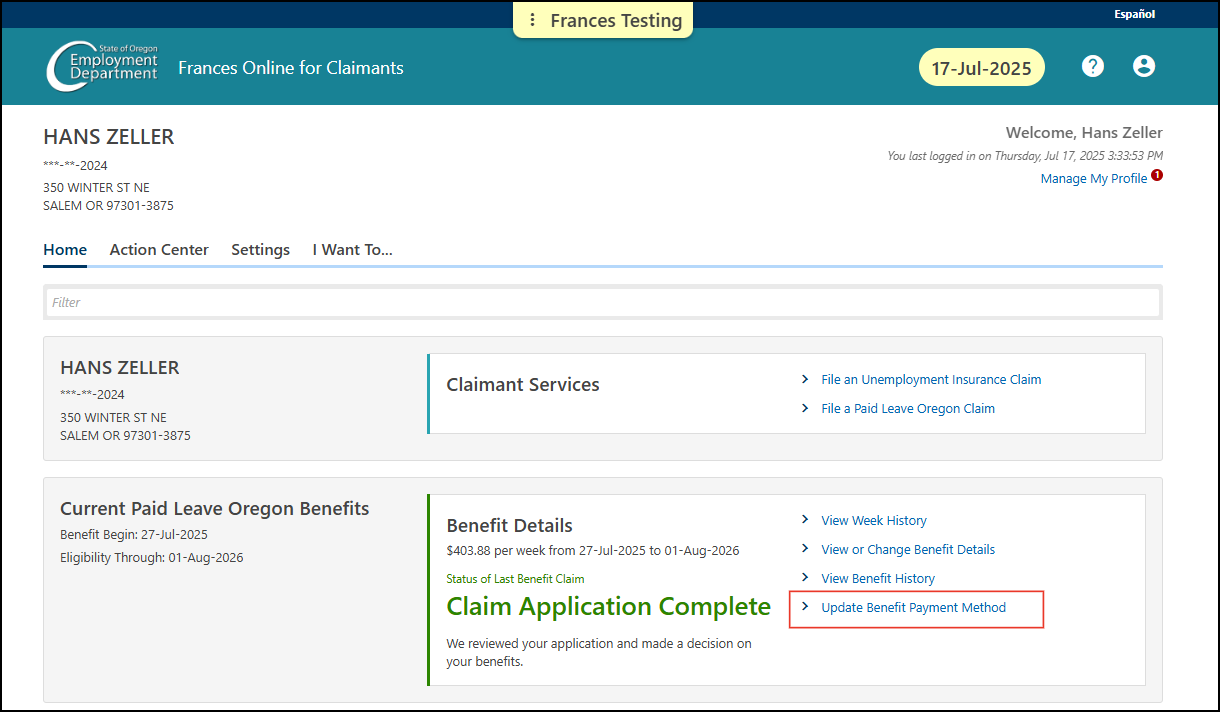File an Unemployment Insurance Claim

931,380
